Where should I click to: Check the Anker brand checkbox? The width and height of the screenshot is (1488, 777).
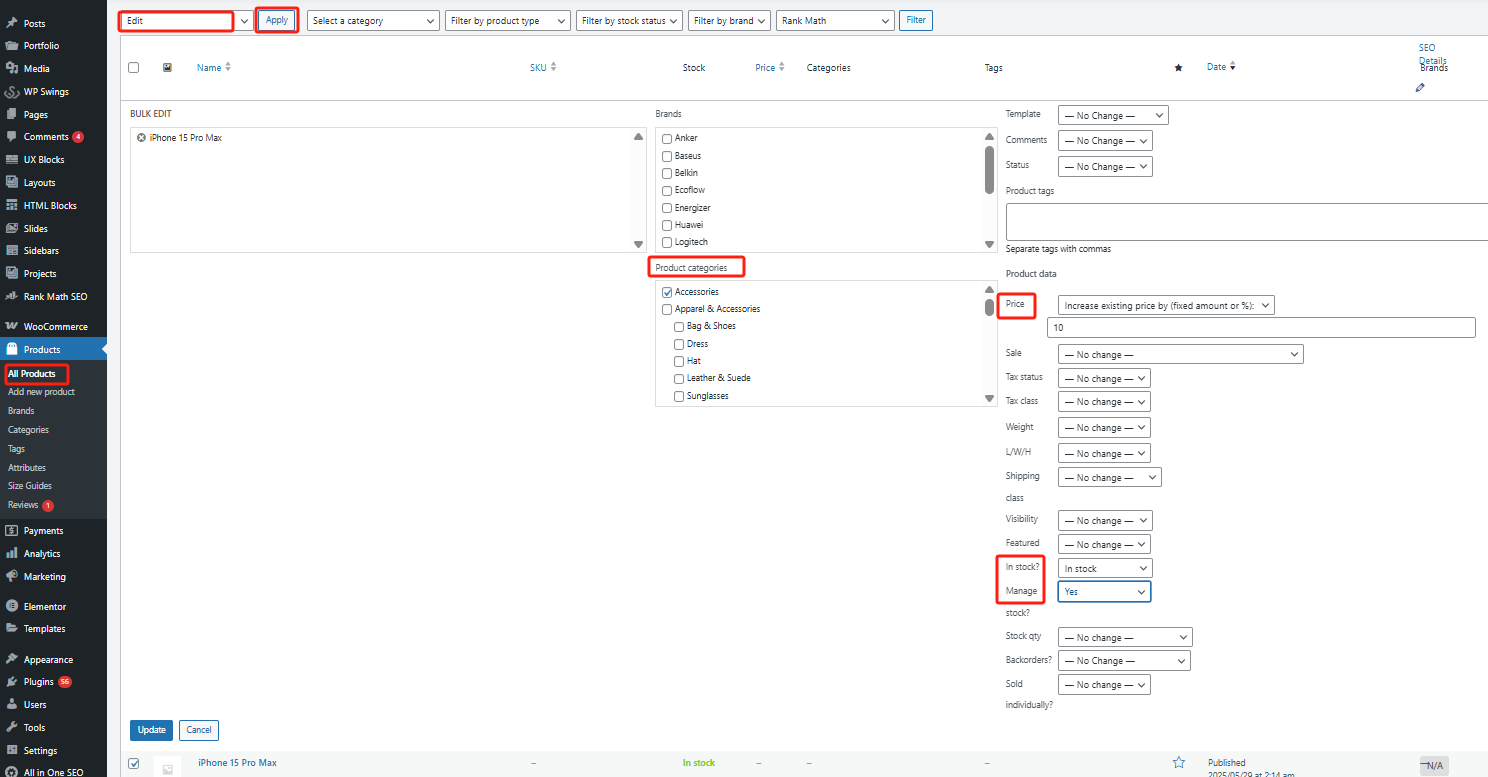[x=667, y=139]
